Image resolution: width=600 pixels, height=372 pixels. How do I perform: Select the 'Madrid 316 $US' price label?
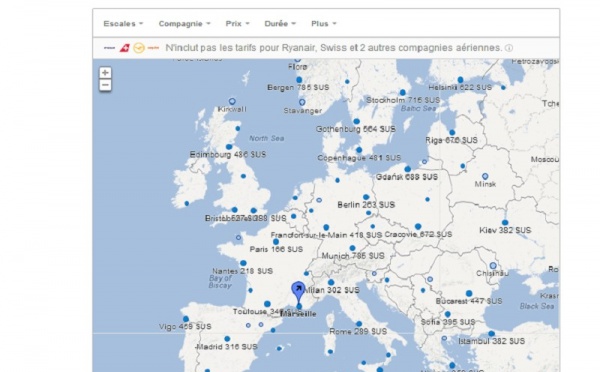click(x=227, y=347)
